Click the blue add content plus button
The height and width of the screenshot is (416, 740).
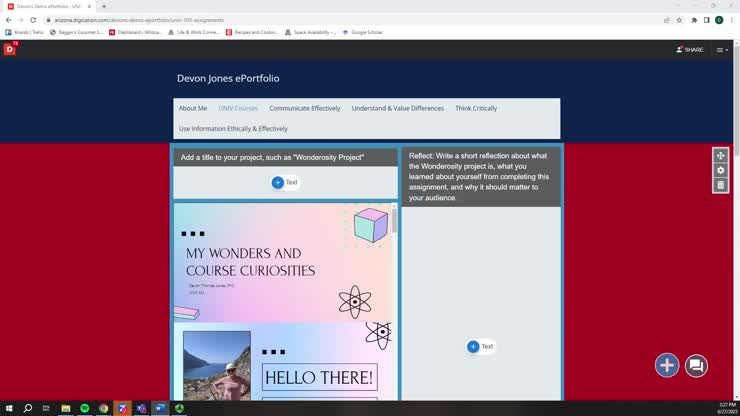click(667, 365)
